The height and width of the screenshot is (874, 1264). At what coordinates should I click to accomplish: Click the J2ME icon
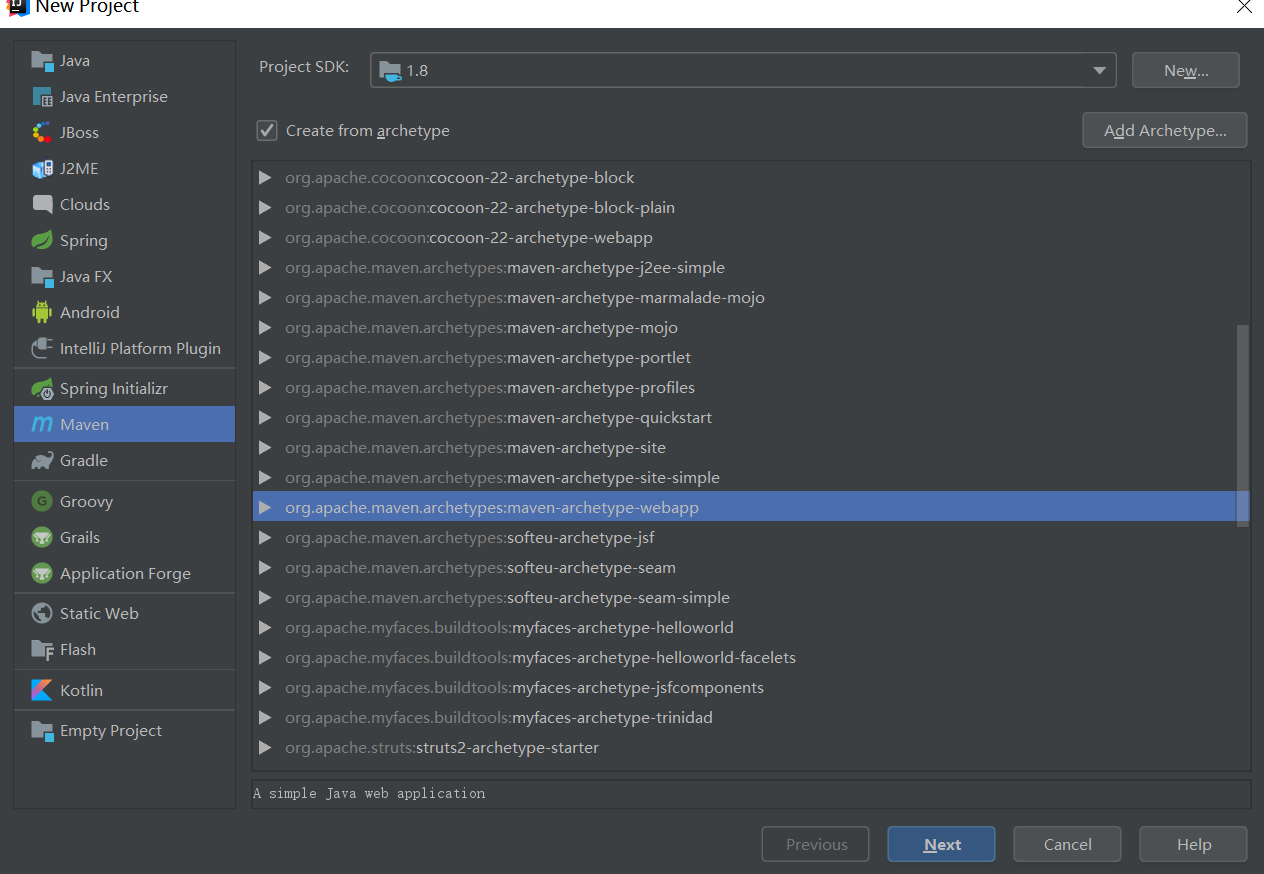[x=42, y=168]
